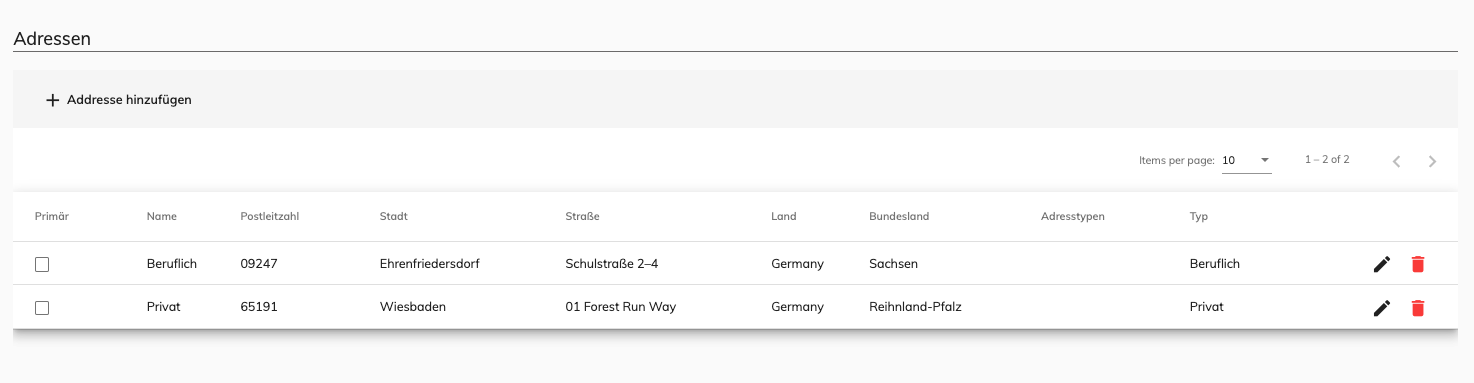
Task: Edit the Beruflich address row
Action: [1382, 264]
